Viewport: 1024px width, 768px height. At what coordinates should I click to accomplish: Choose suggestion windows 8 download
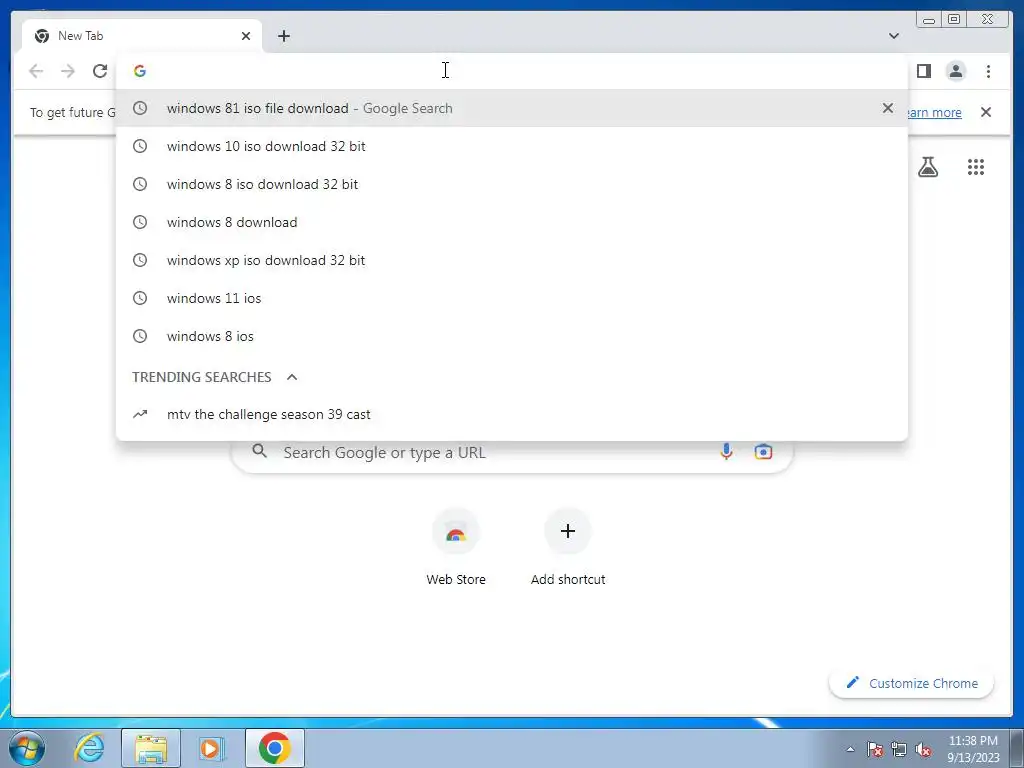pos(511,222)
